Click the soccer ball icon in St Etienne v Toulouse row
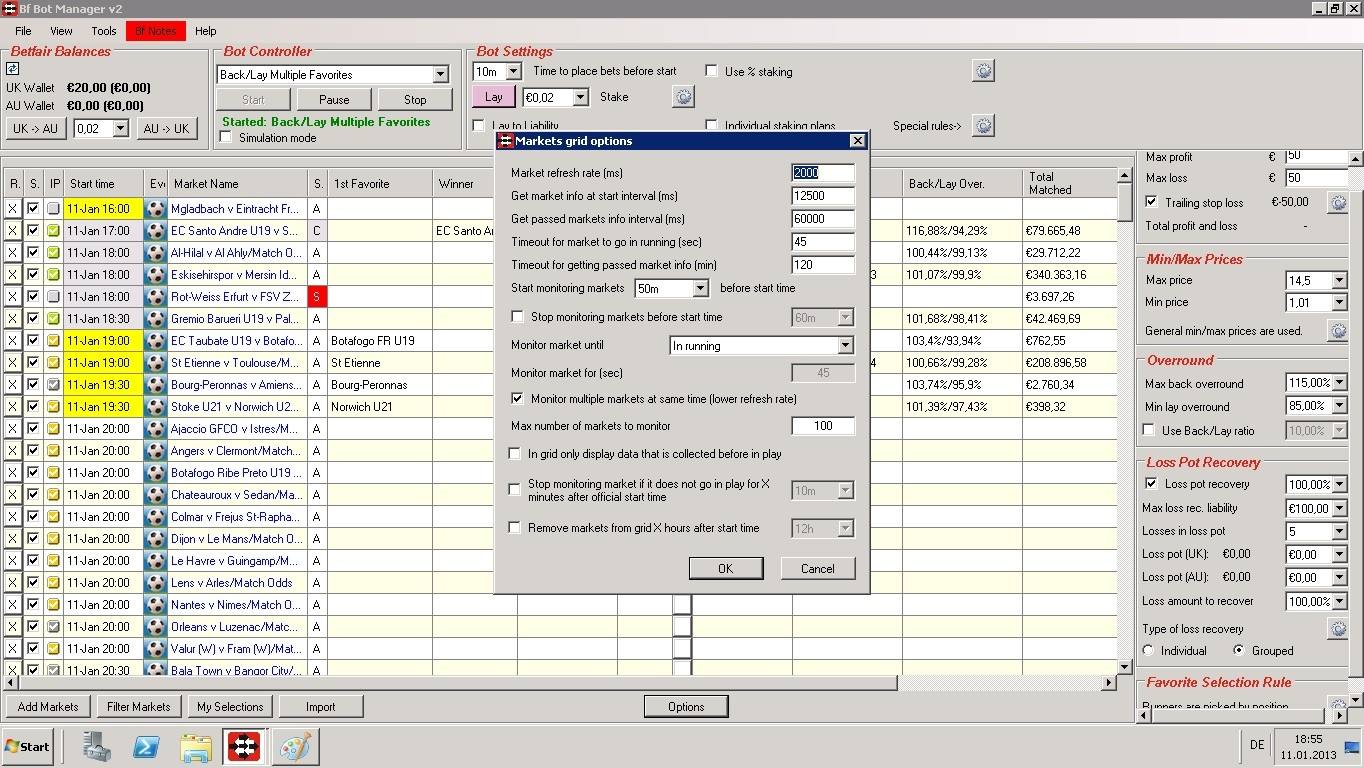Screen dimensions: 1364x768 tap(155, 362)
